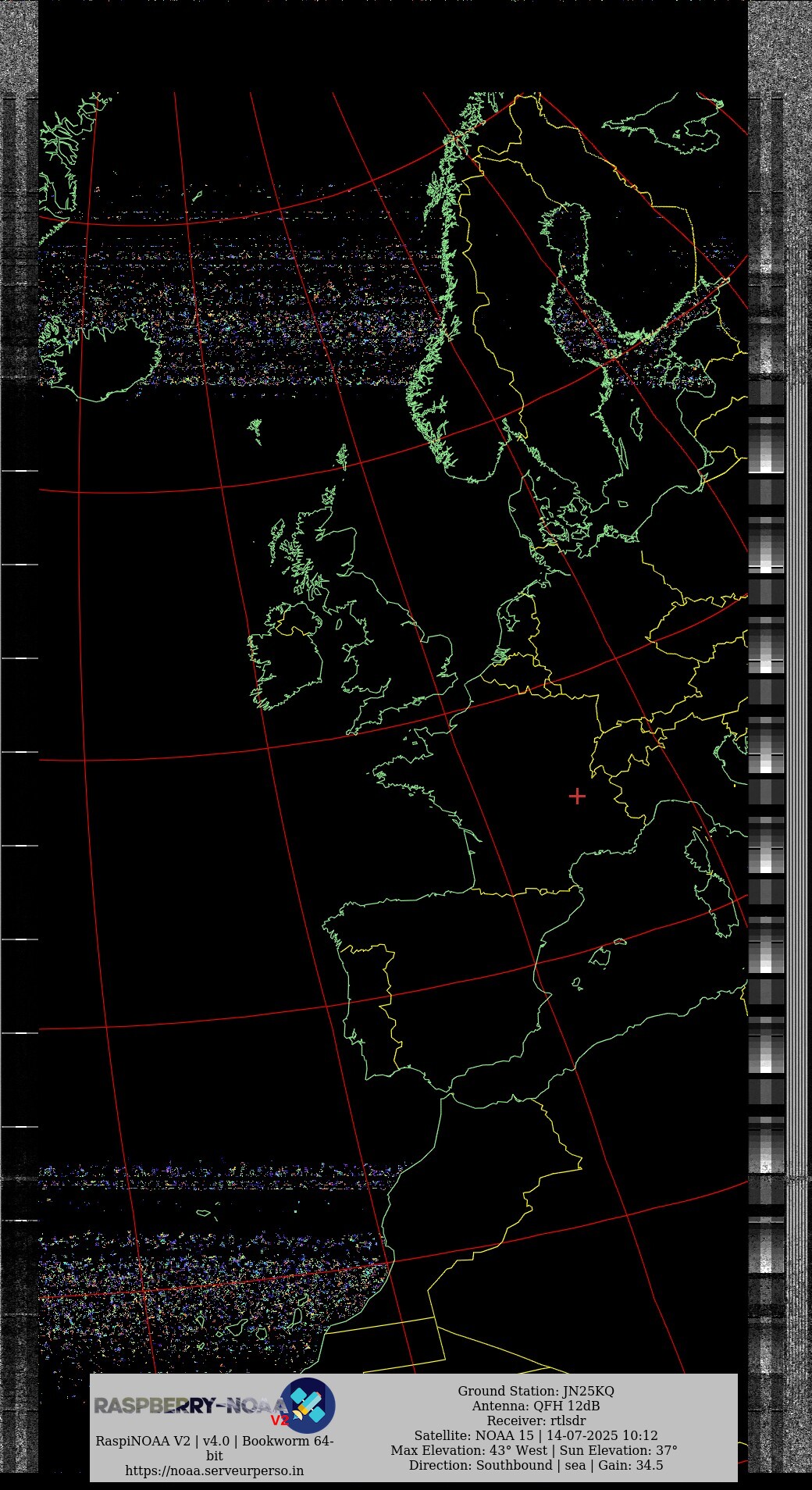The width and height of the screenshot is (812, 1490).
Task: Click the grayscale telemetry strip on right
Action: click(766, 781)
